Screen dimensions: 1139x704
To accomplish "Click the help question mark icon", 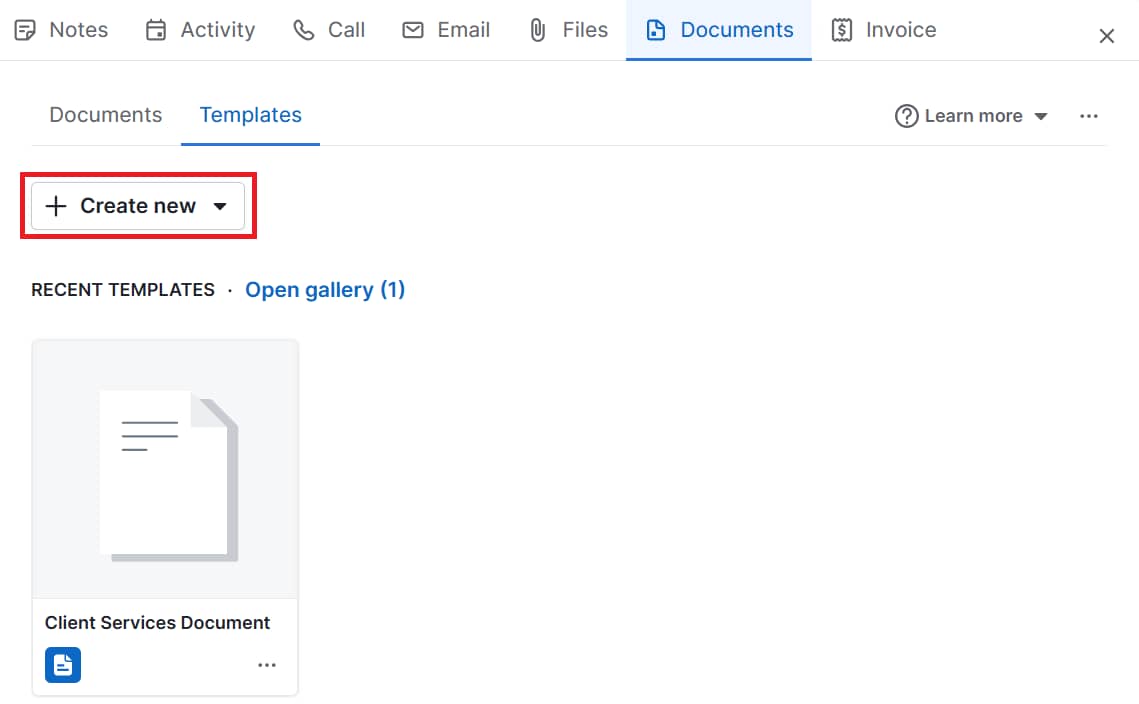I will [x=905, y=116].
